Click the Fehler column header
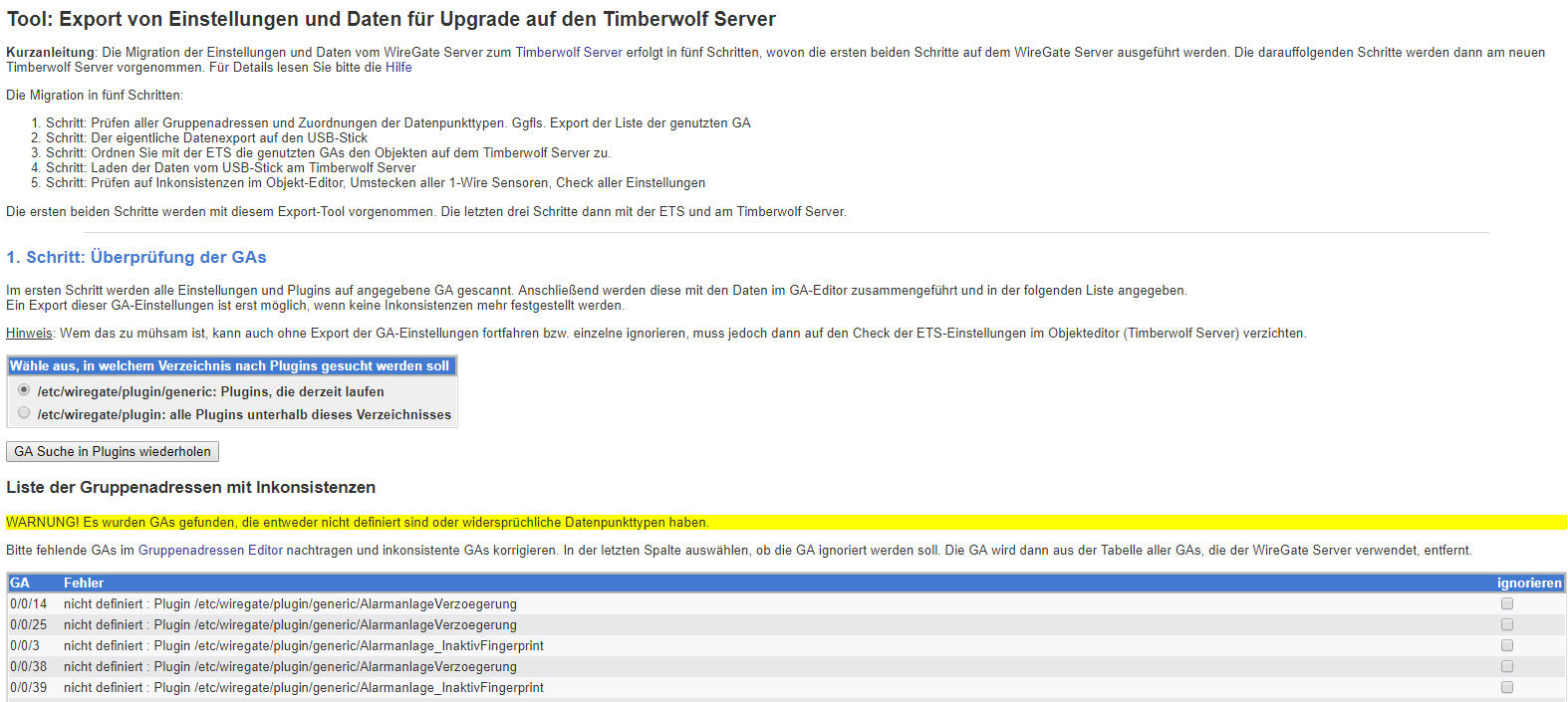1568x702 pixels. point(84,584)
